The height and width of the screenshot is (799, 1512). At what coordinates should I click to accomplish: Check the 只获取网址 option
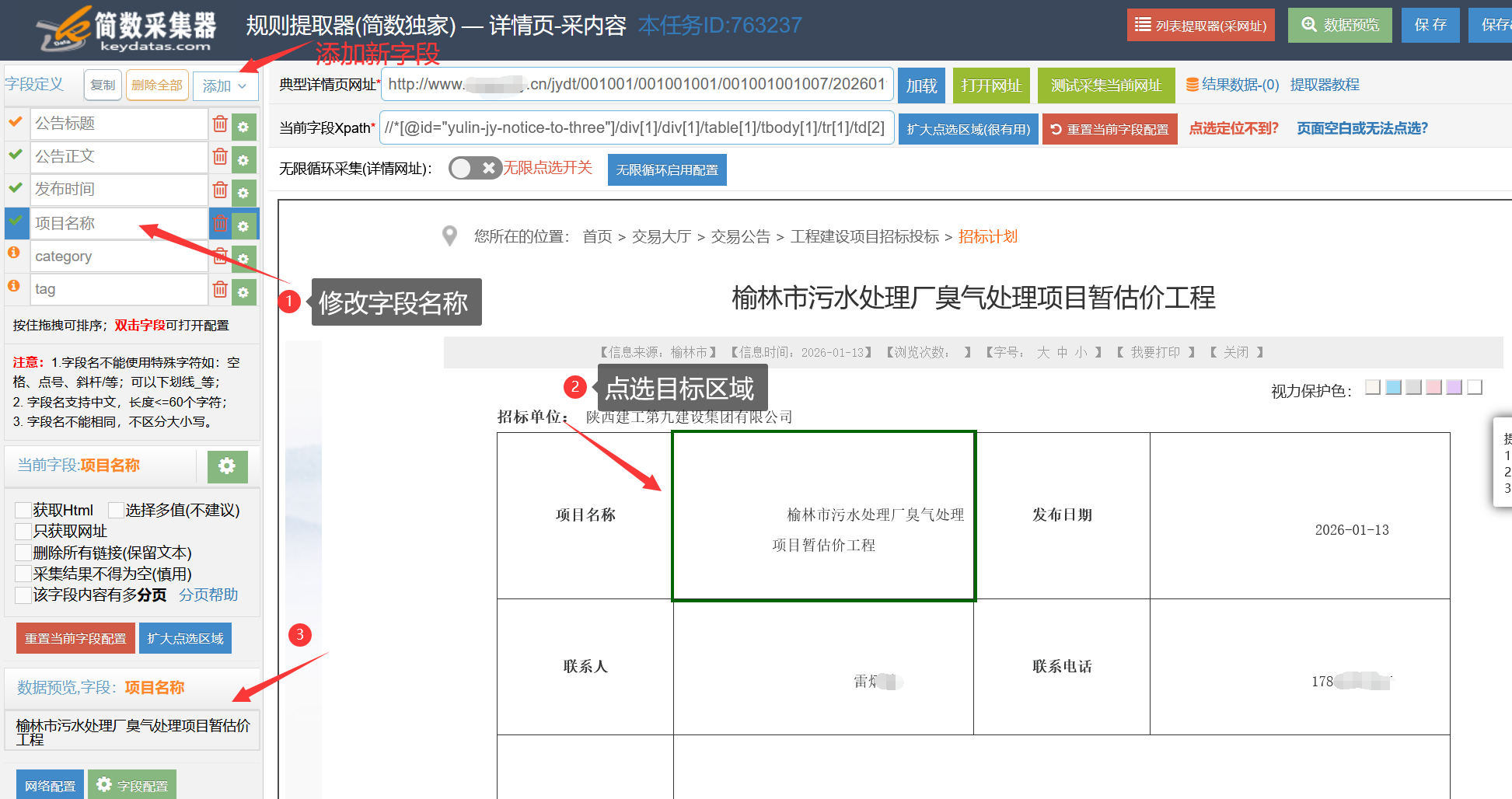pyautogui.click(x=23, y=532)
